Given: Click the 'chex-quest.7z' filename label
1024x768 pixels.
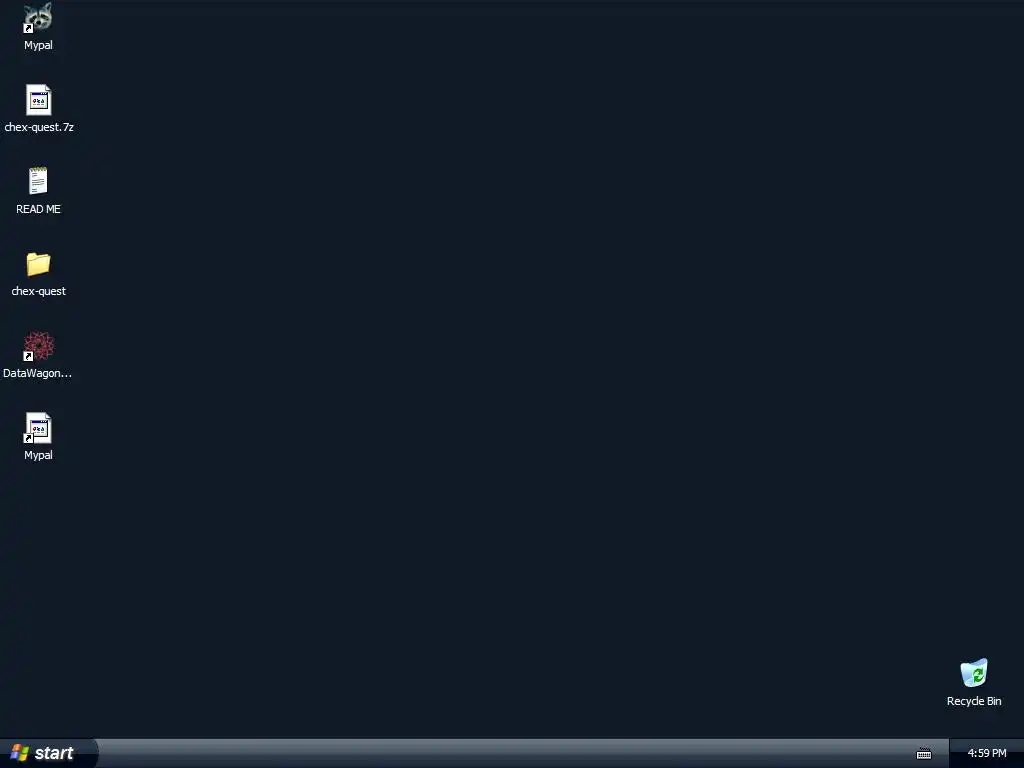Looking at the screenshot, I should pos(39,127).
